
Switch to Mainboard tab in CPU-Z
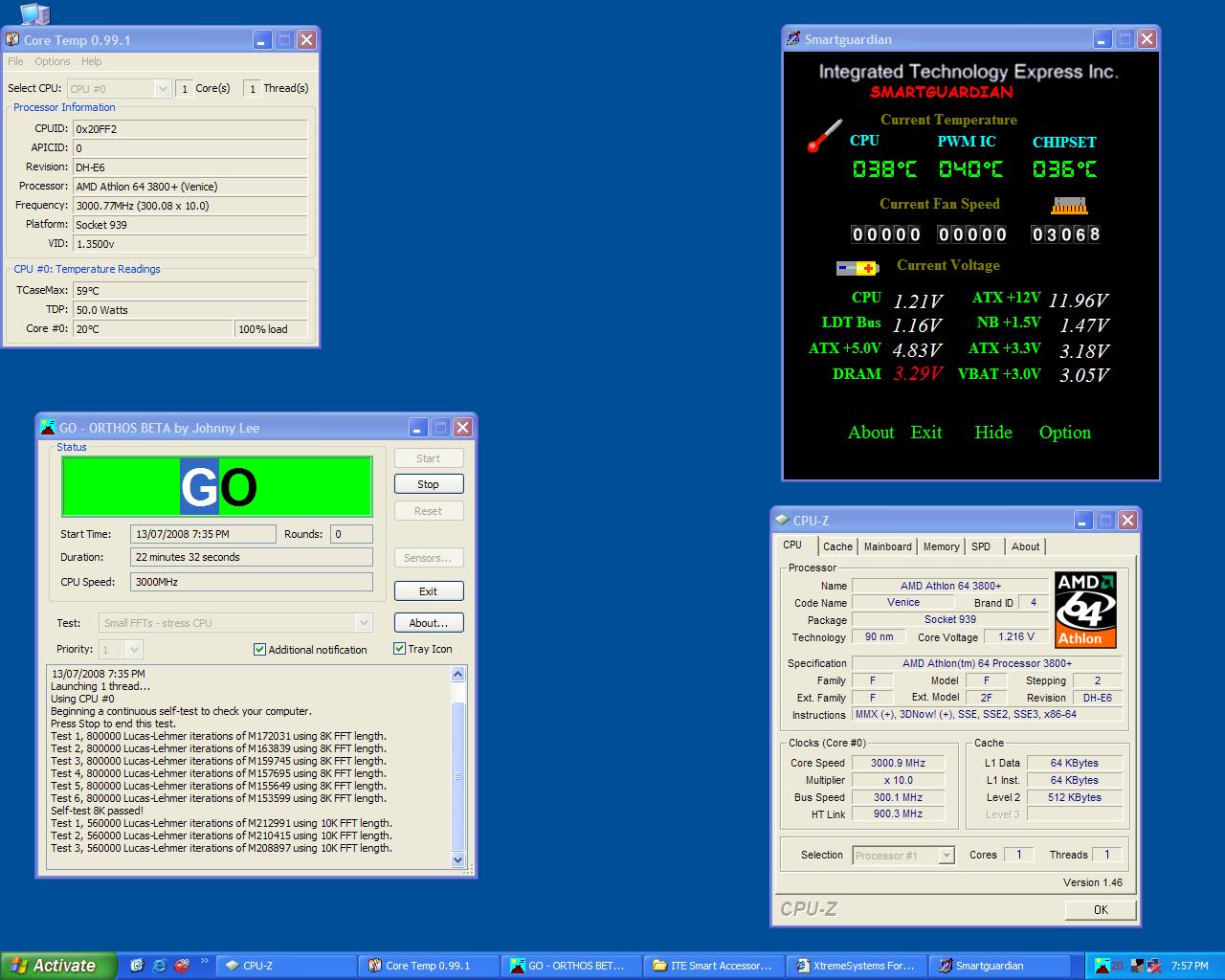tap(888, 546)
